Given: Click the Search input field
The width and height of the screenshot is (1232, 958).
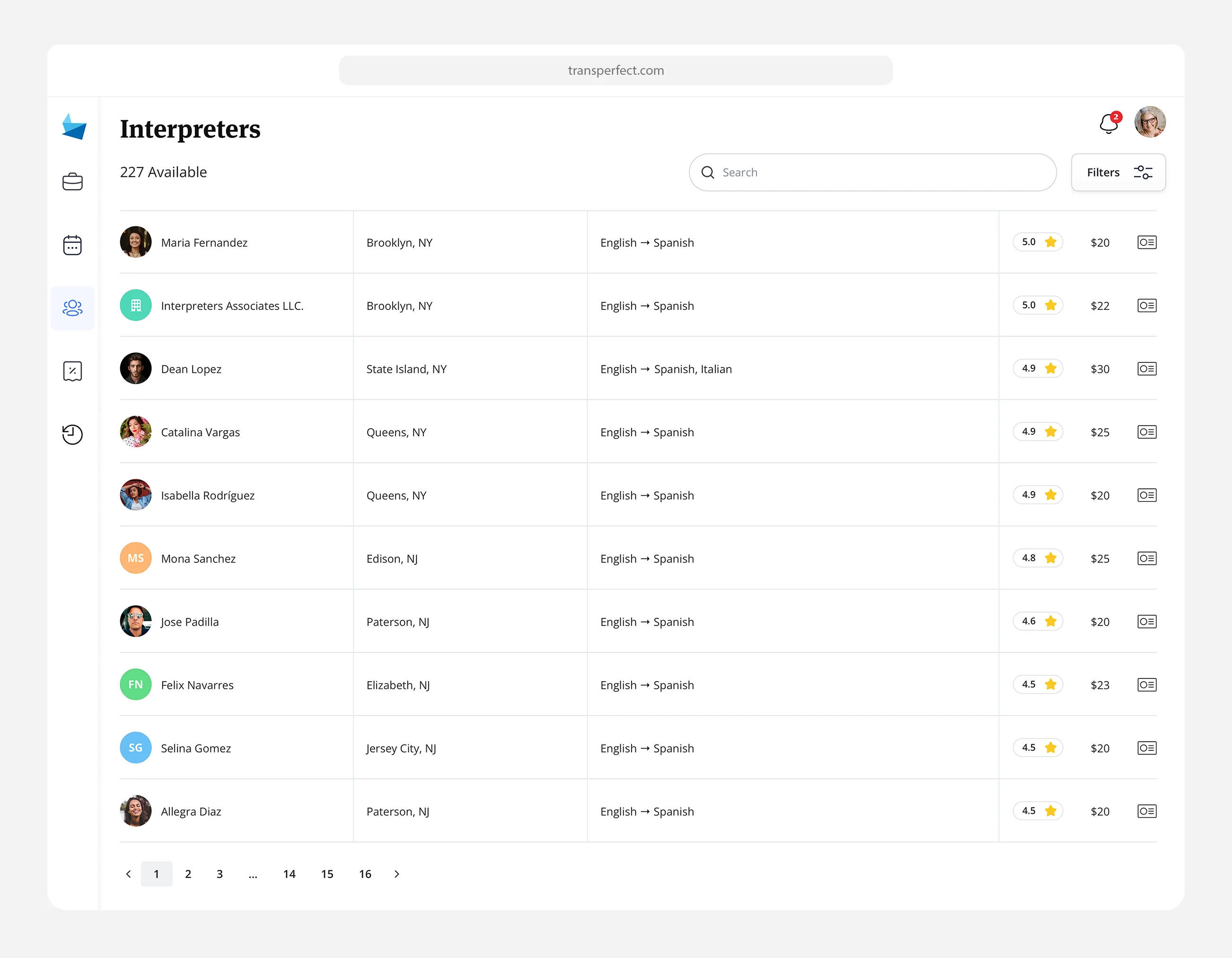Looking at the screenshot, I should [x=880, y=173].
